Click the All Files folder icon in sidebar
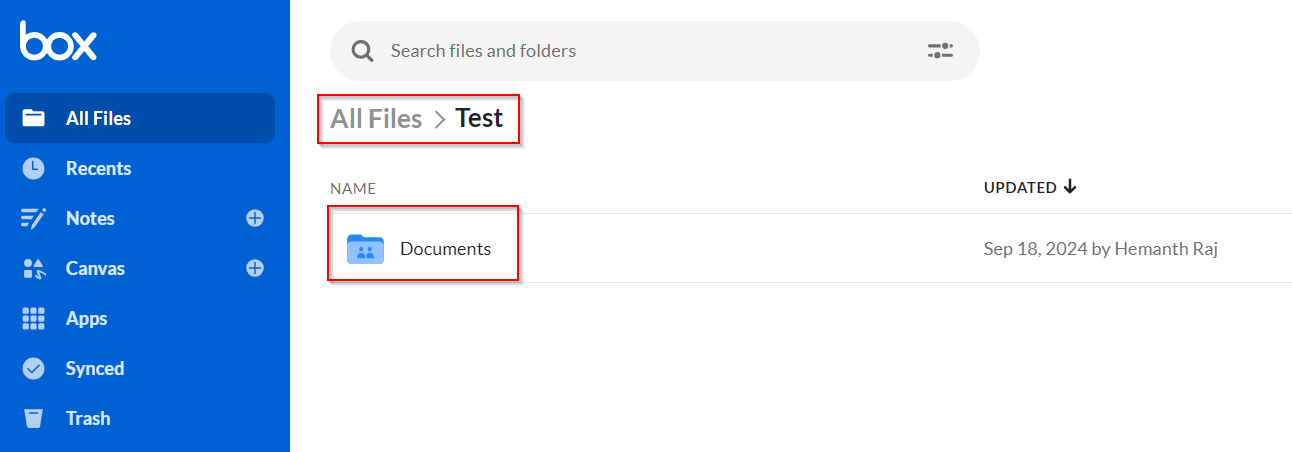 click(34, 118)
